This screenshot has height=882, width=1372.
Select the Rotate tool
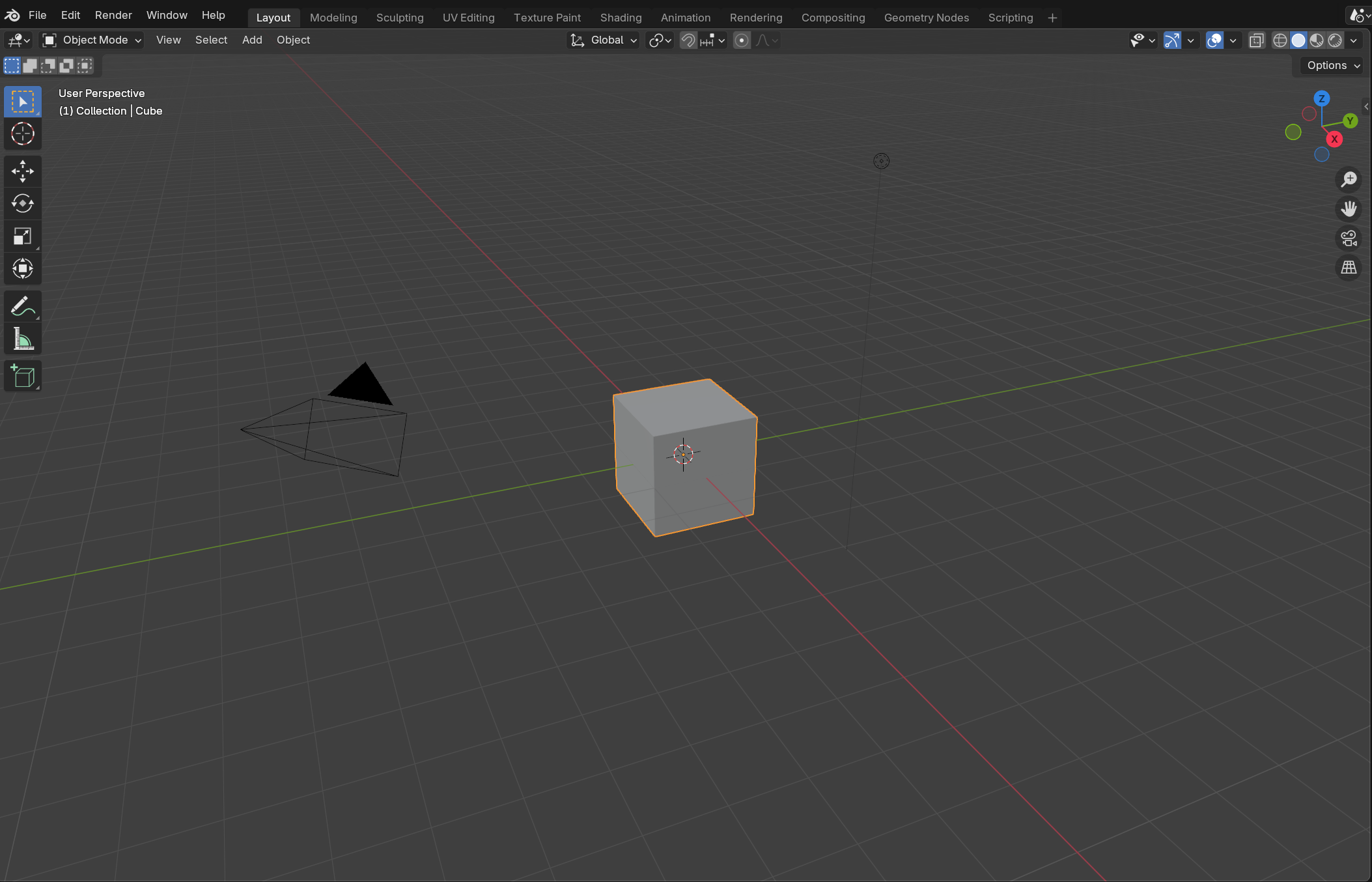point(23,204)
